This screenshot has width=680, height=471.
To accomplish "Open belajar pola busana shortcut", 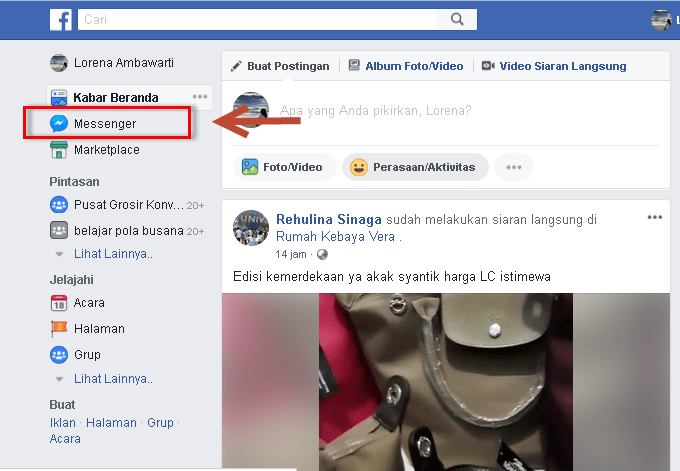I will 128,230.
